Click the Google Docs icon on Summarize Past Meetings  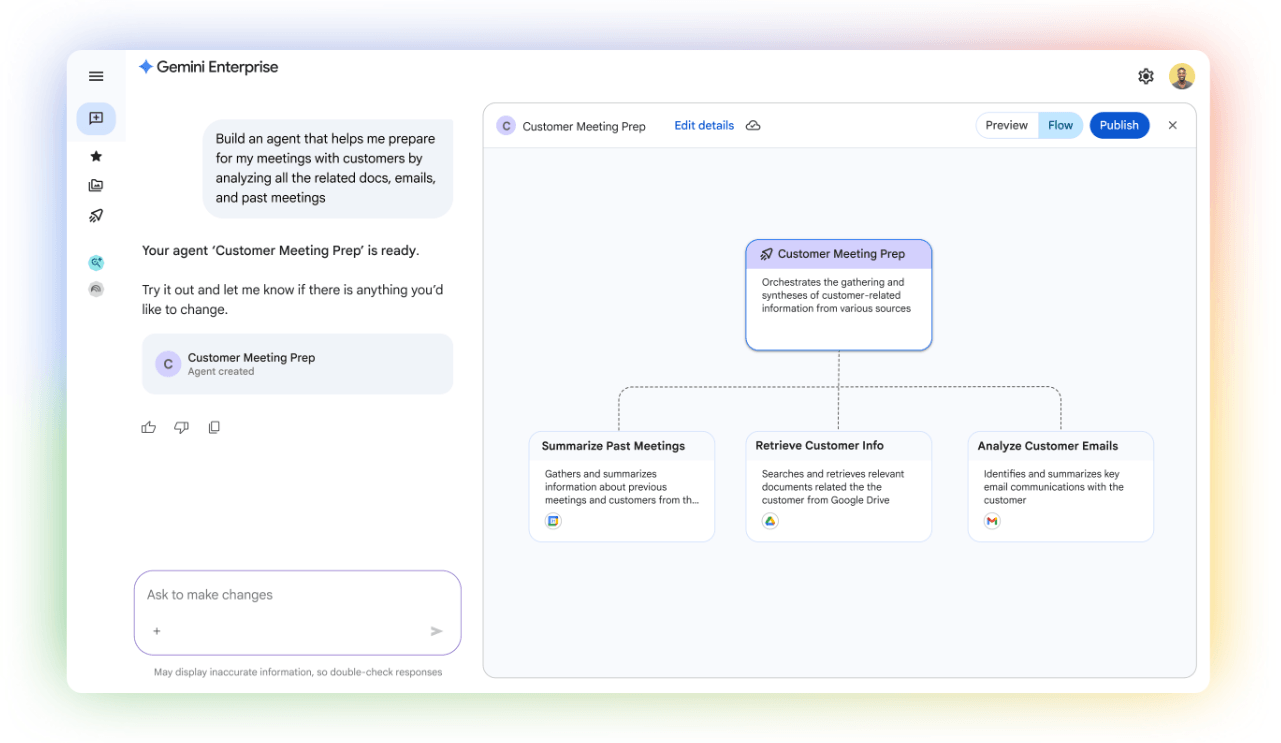pos(553,521)
